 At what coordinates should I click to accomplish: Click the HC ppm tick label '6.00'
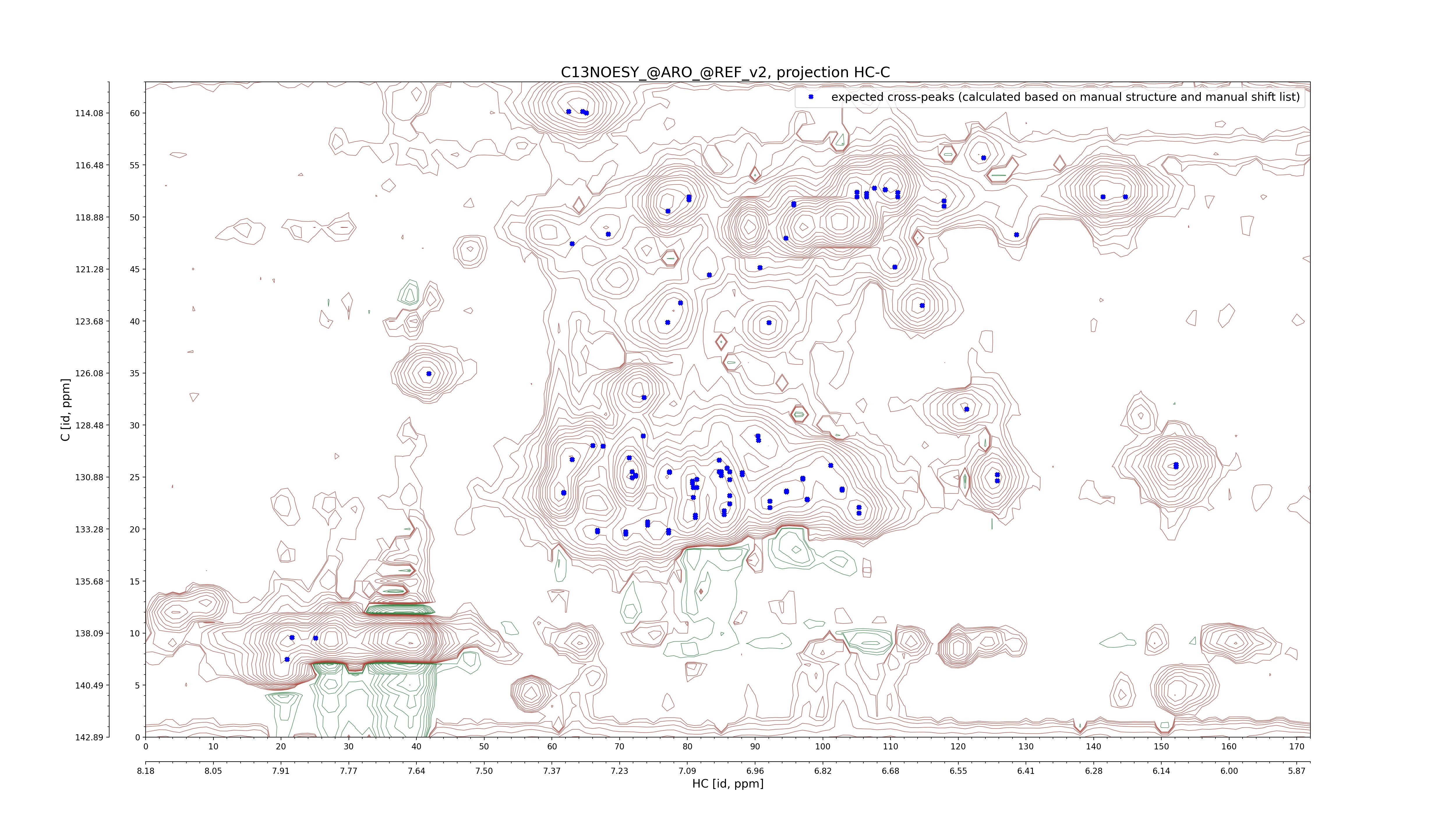(1229, 771)
